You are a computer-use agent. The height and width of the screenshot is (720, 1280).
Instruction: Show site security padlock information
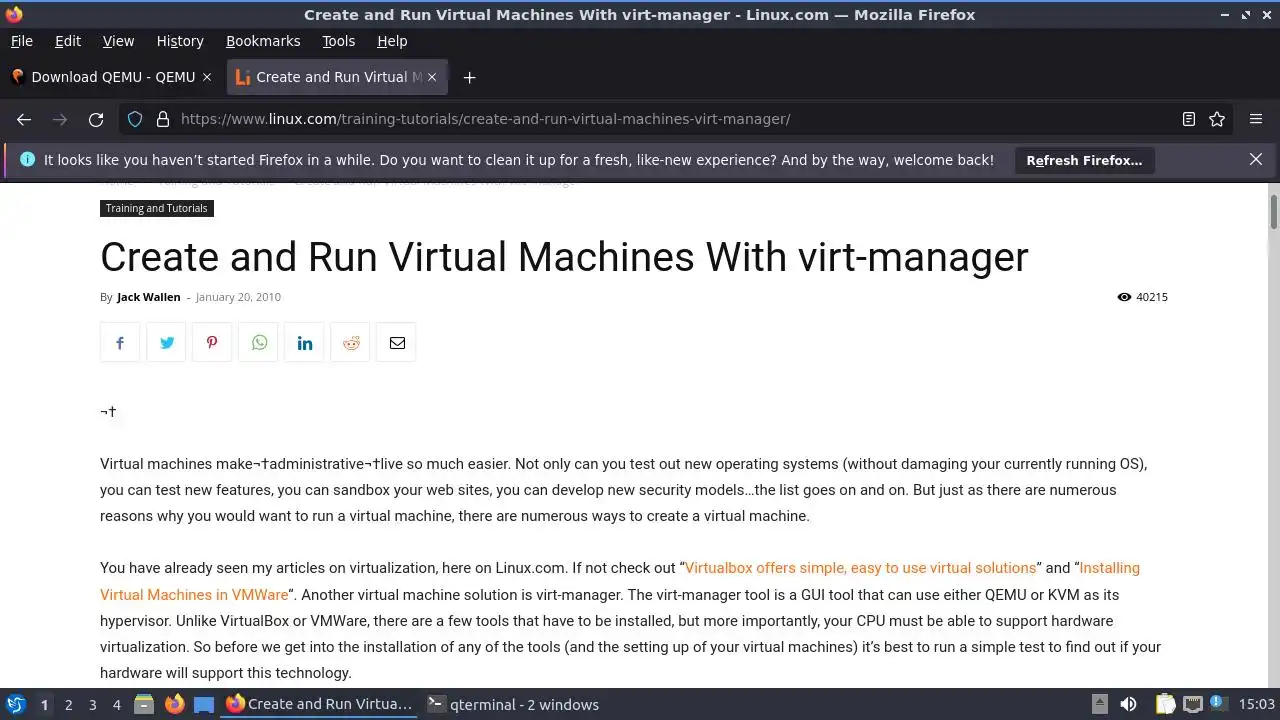[163, 119]
